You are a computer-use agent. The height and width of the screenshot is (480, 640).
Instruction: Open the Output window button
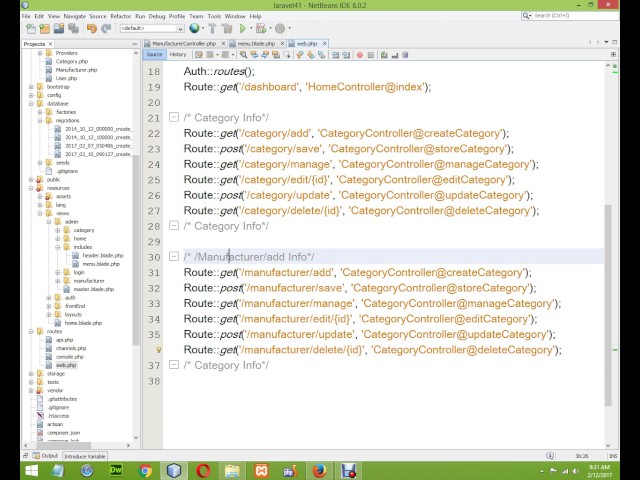pos(45,456)
